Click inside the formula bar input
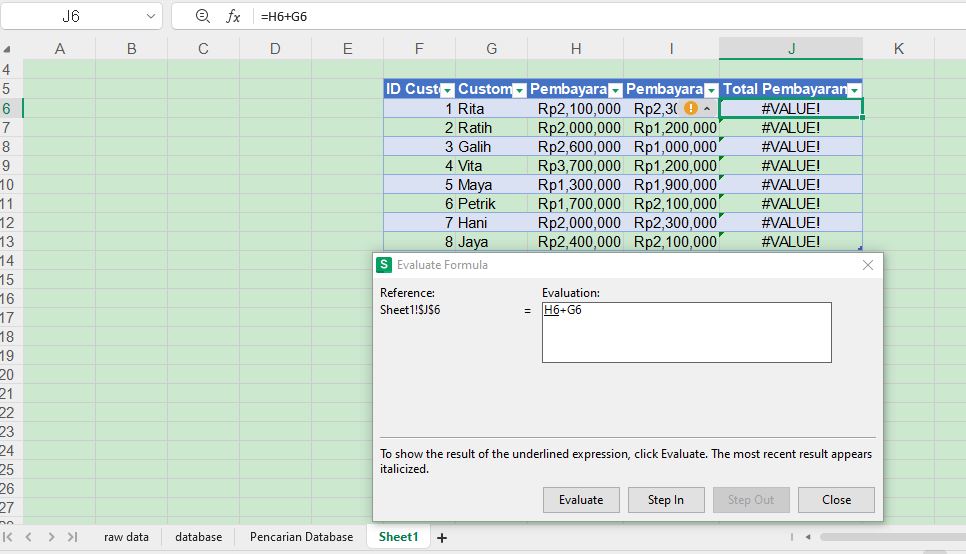Image resolution: width=966 pixels, height=554 pixels. (610, 16)
